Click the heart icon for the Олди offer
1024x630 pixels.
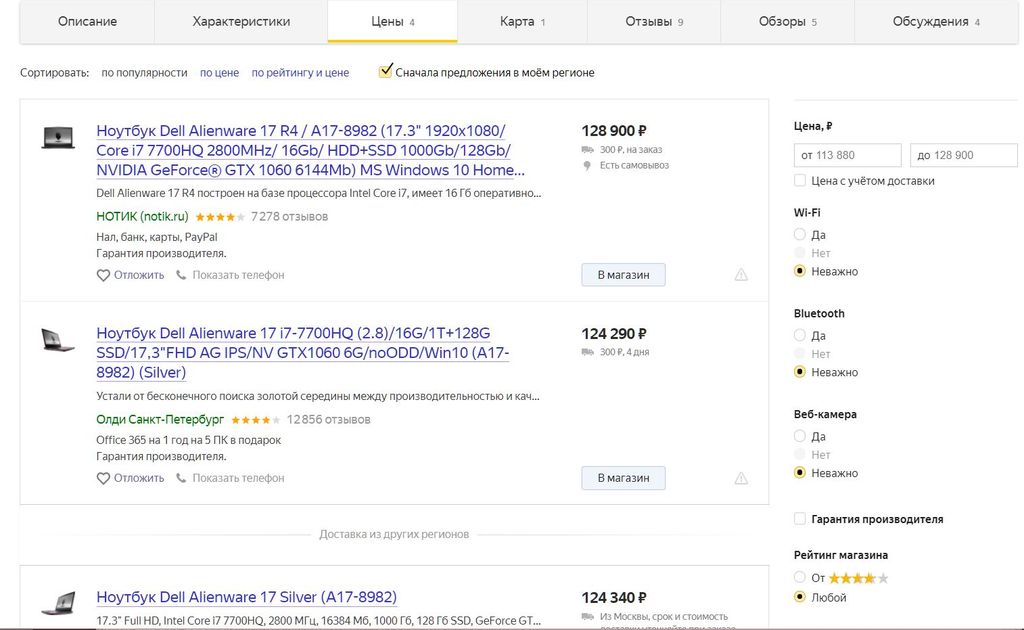pyautogui.click(x=103, y=479)
